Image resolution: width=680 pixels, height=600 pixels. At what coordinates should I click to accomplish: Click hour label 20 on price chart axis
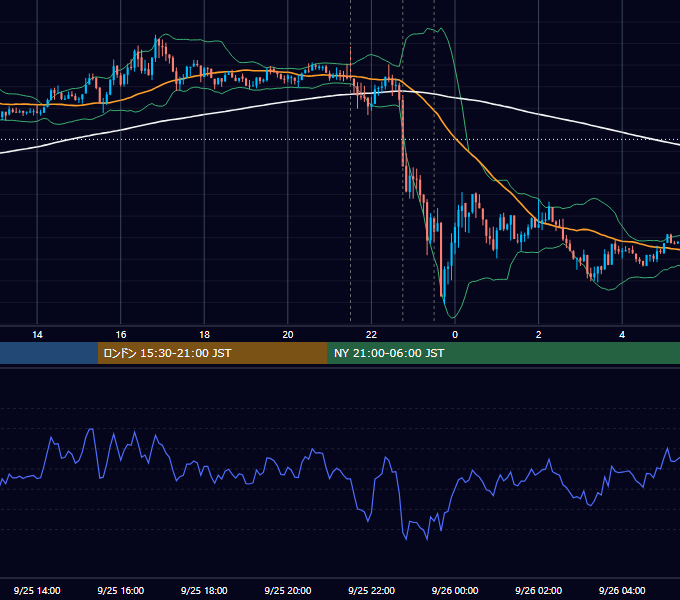[x=288, y=335]
